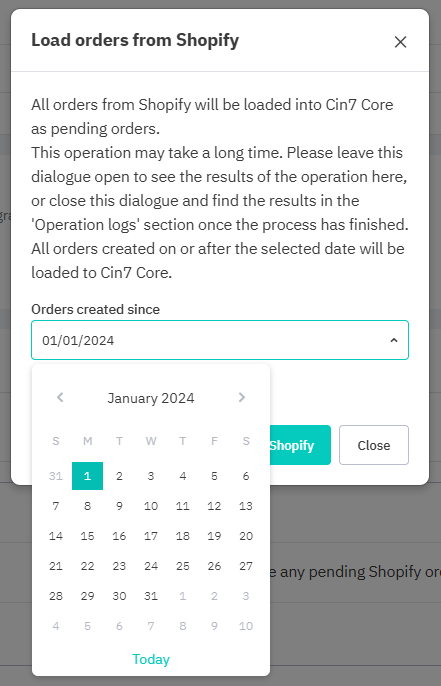Click the Close button
This screenshot has height=686, width=441.
pyautogui.click(x=374, y=445)
